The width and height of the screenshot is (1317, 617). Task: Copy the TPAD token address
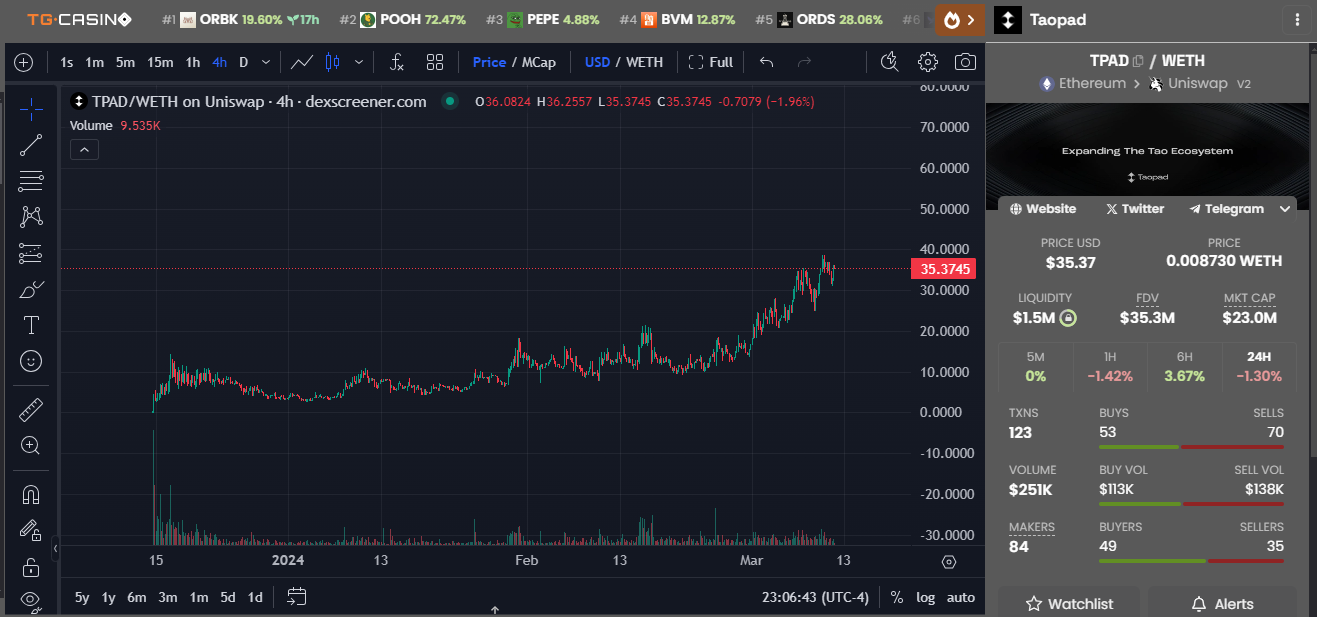tap(1138, 61)
